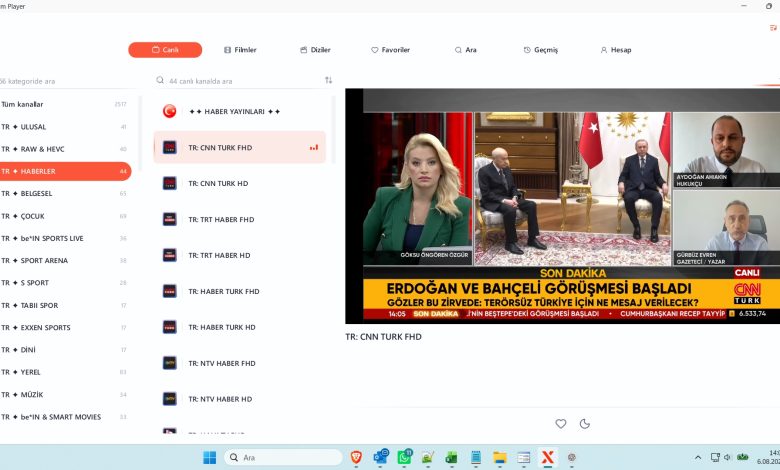Open the Filmler tab

[x=240, y=50]
